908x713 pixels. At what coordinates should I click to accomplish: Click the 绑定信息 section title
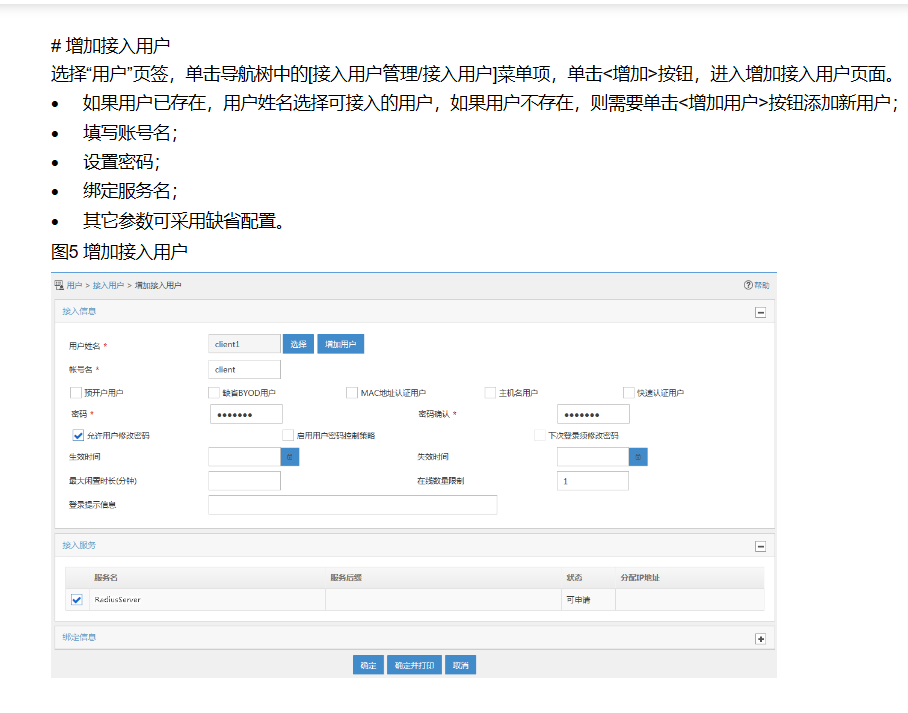click(x=79, y=637)
